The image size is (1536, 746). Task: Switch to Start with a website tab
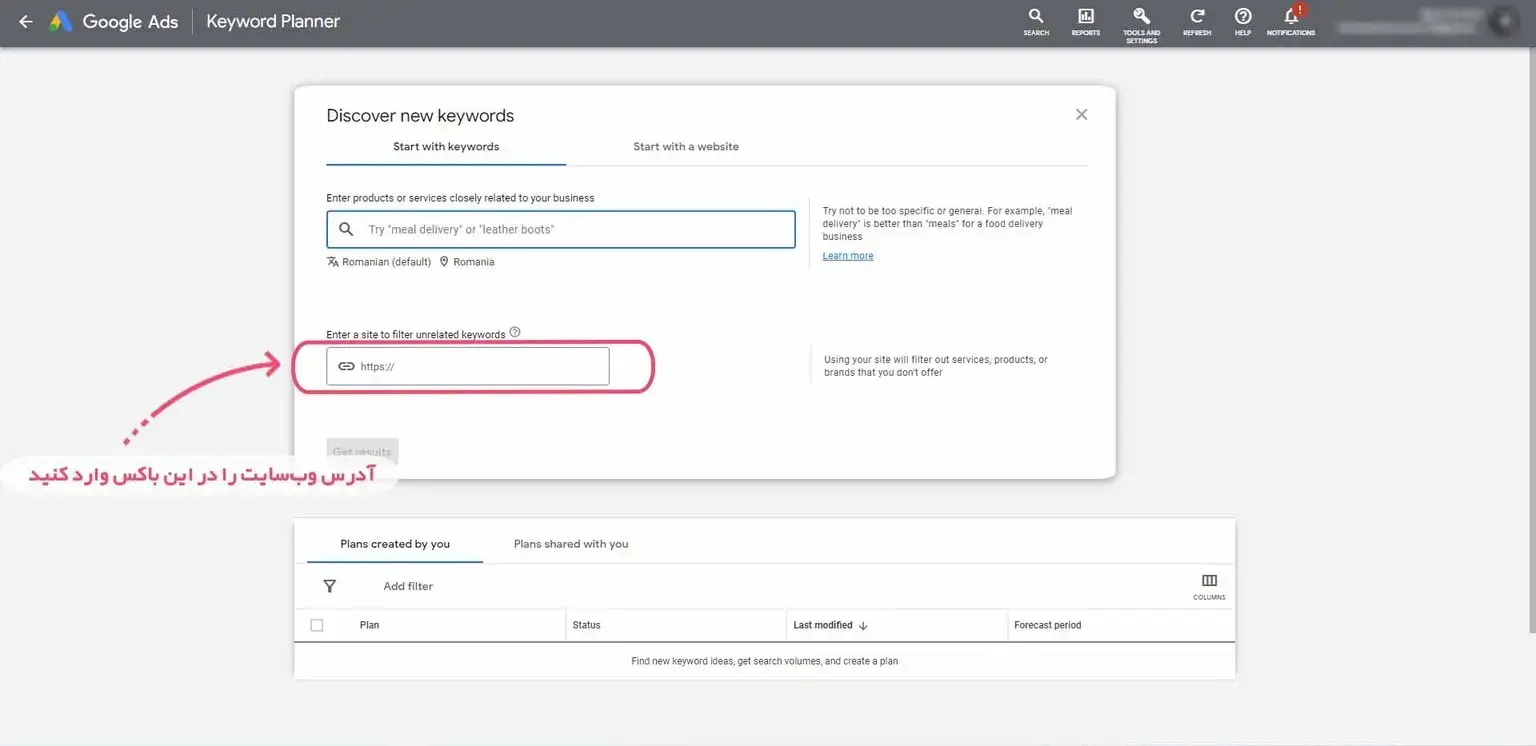click(x=686, y=146)
